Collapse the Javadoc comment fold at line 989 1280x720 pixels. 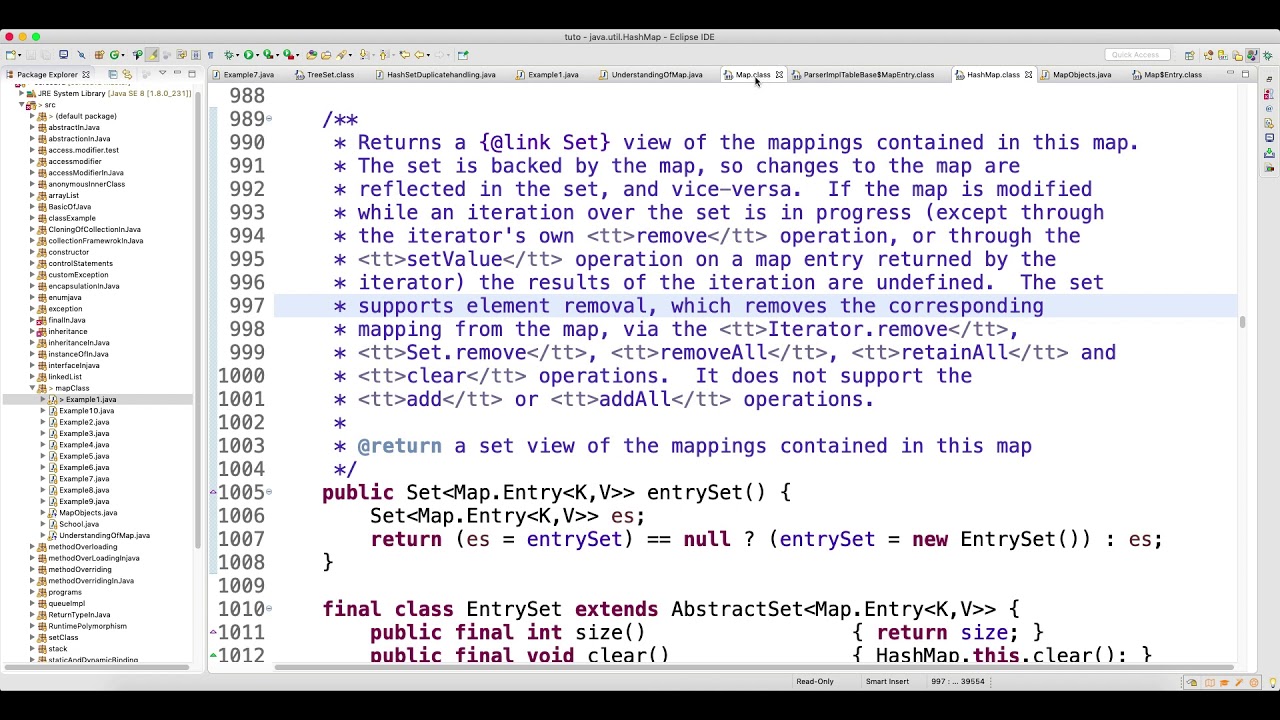point(269,119)
